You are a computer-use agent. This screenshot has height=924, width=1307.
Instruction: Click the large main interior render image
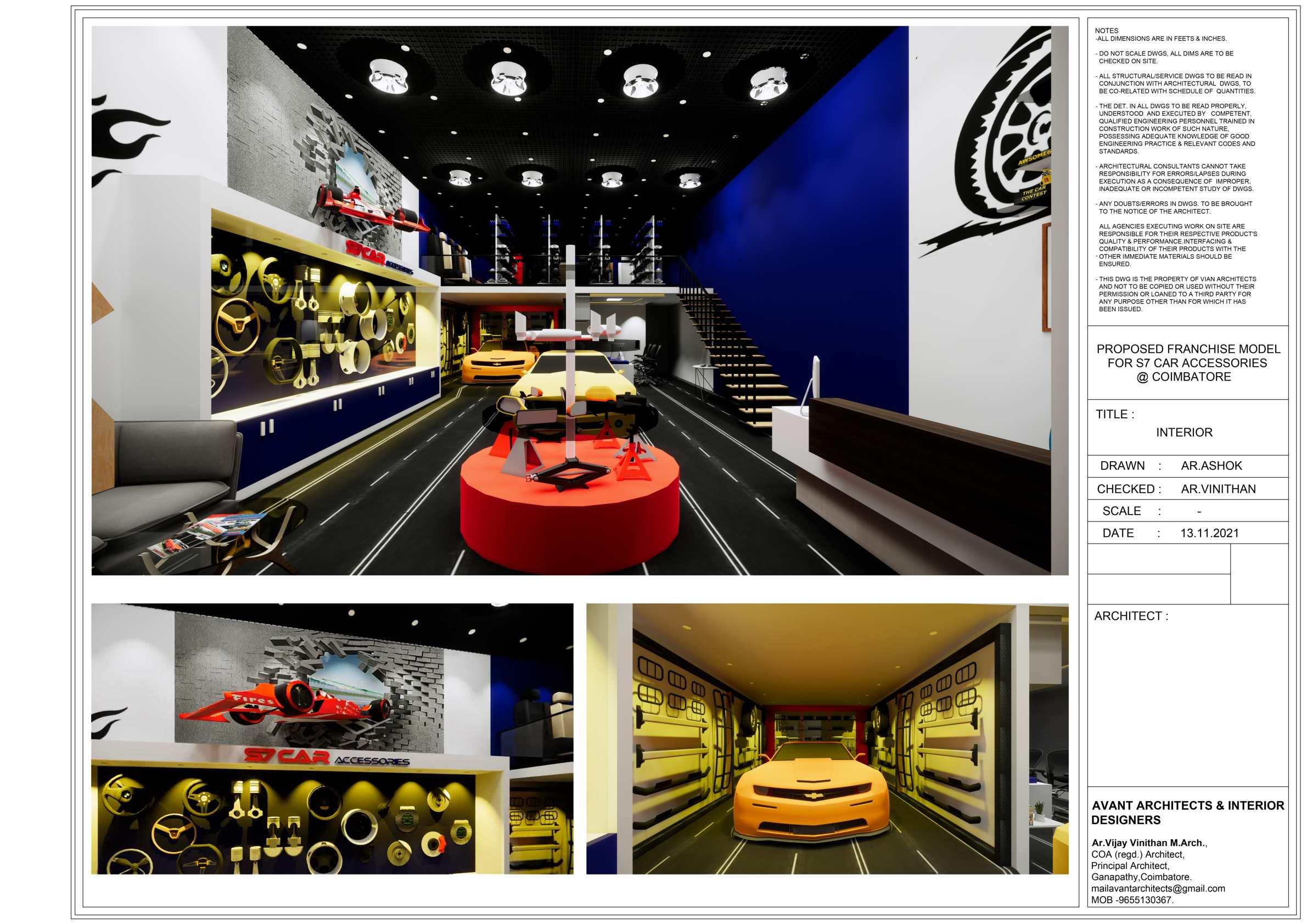pyautogui.click(x=580, y=300)
